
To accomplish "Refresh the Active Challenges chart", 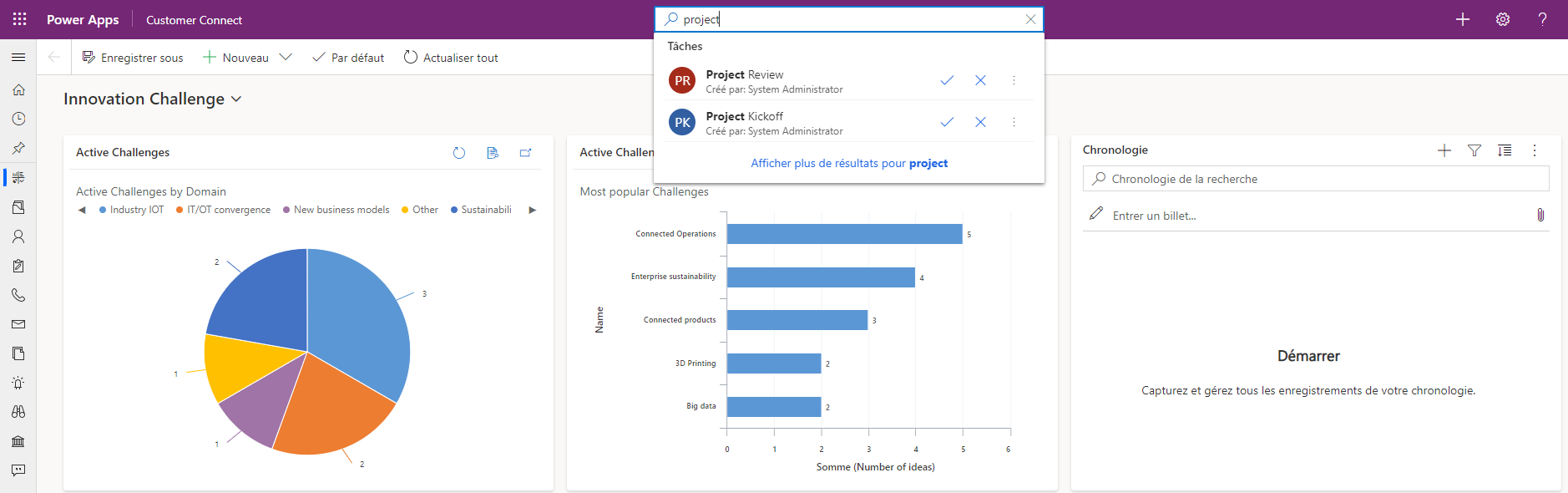I will (x=459, y=153).
